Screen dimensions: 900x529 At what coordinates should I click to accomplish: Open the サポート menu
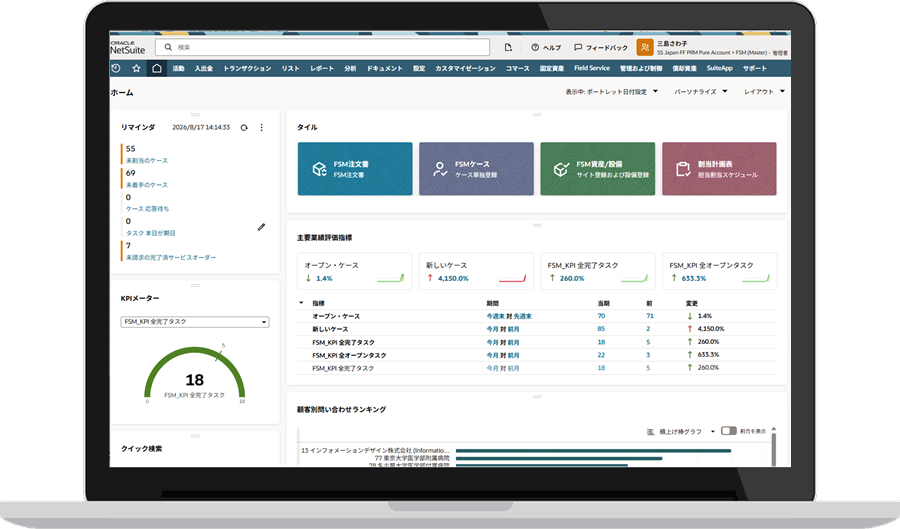coord(755,68)
